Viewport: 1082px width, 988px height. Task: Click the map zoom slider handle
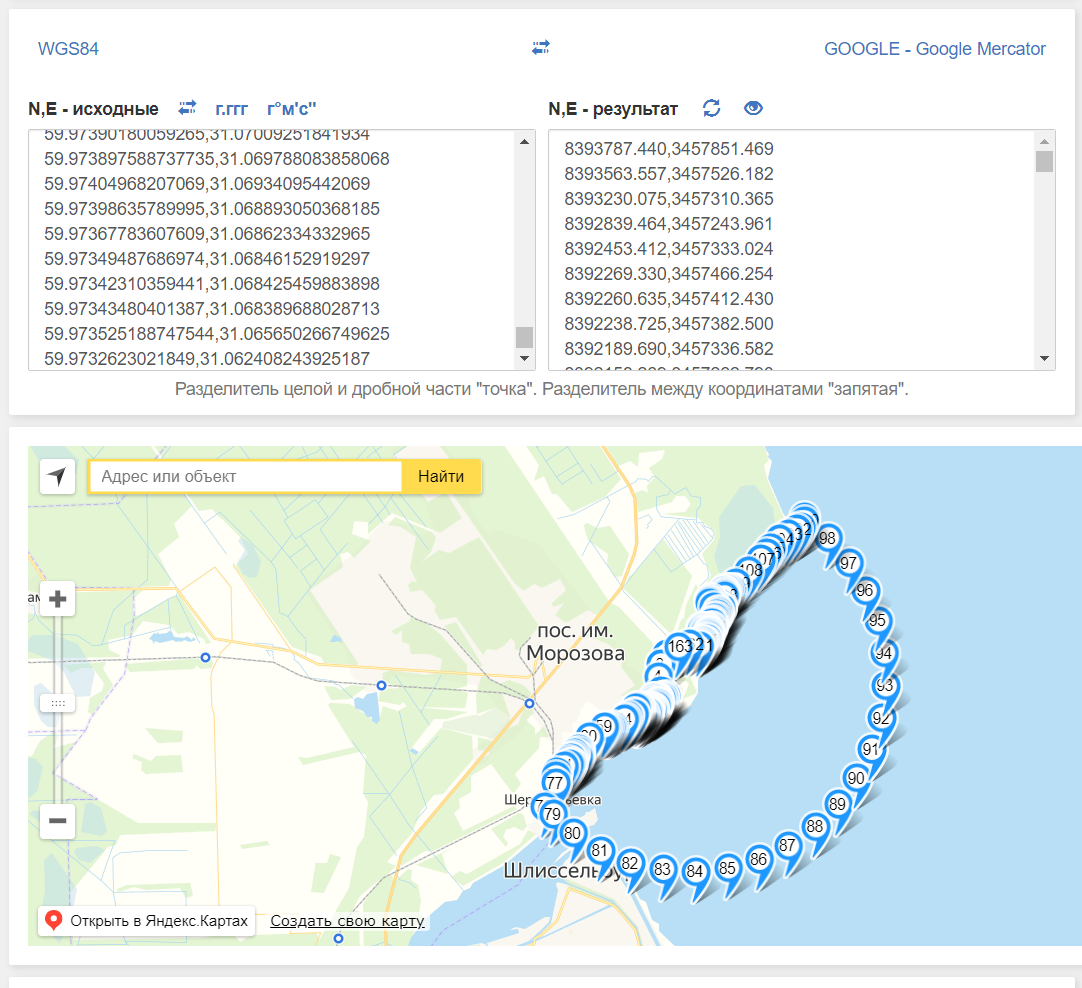pos(58,703)
